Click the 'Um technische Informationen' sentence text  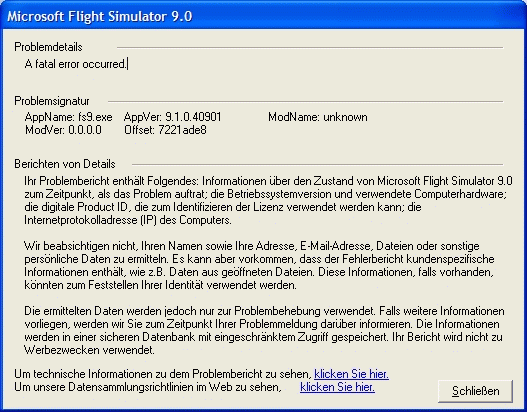(163, 374)
